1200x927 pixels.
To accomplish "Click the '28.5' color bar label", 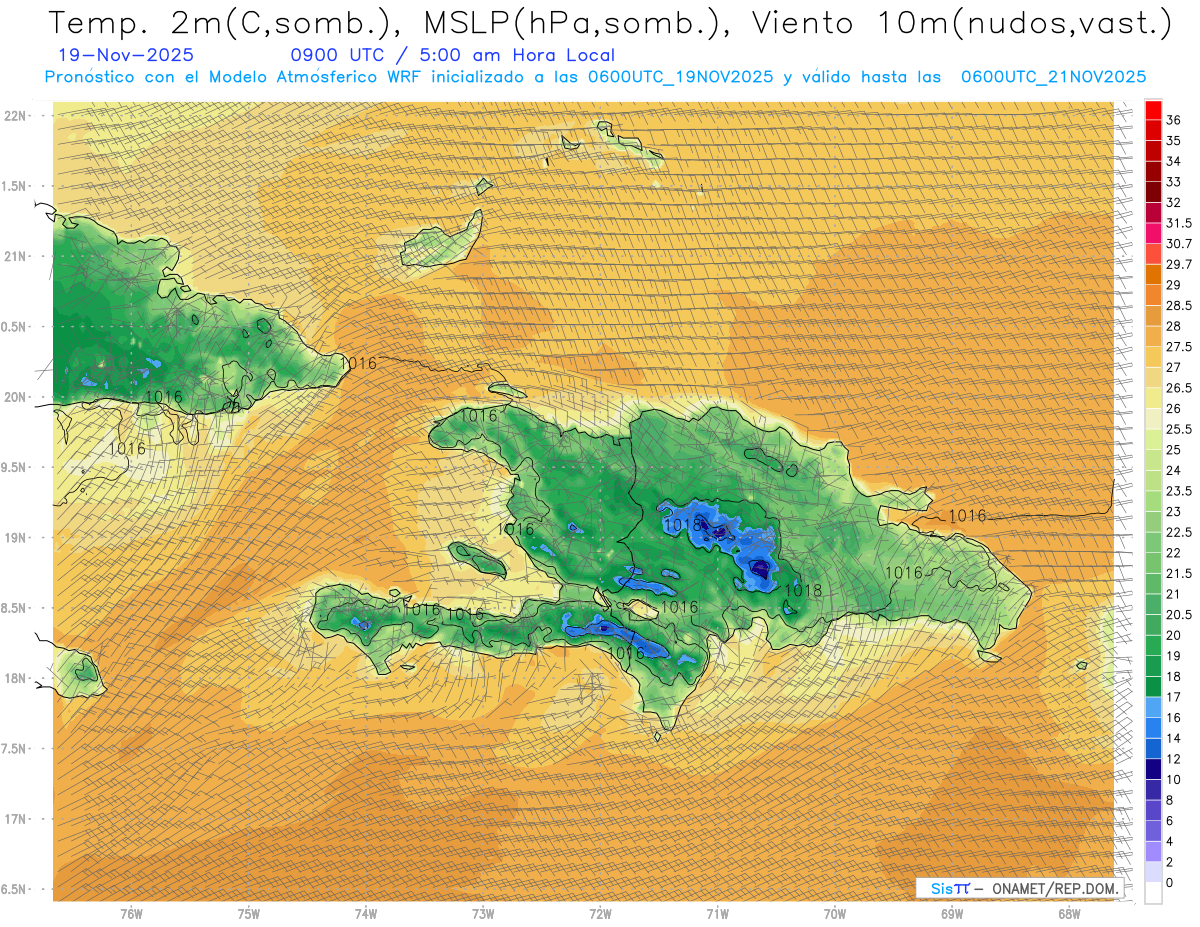I will 1179,305.
